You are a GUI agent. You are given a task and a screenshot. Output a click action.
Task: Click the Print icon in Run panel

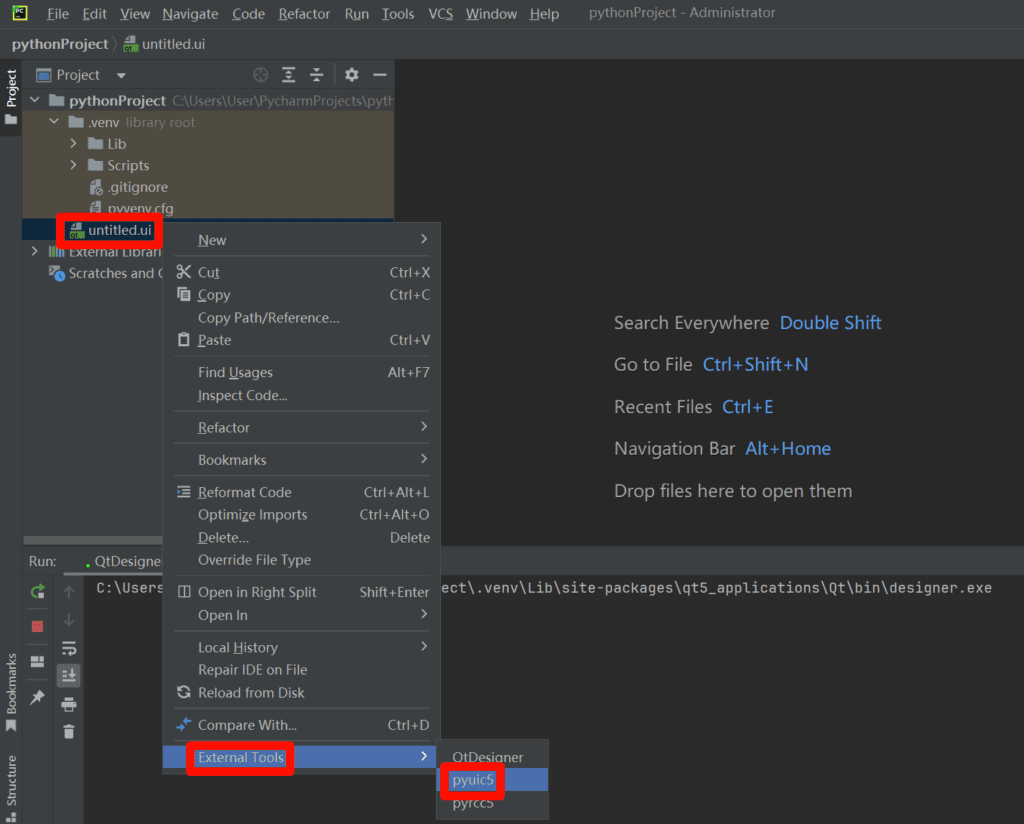click(x=69, y=704)
